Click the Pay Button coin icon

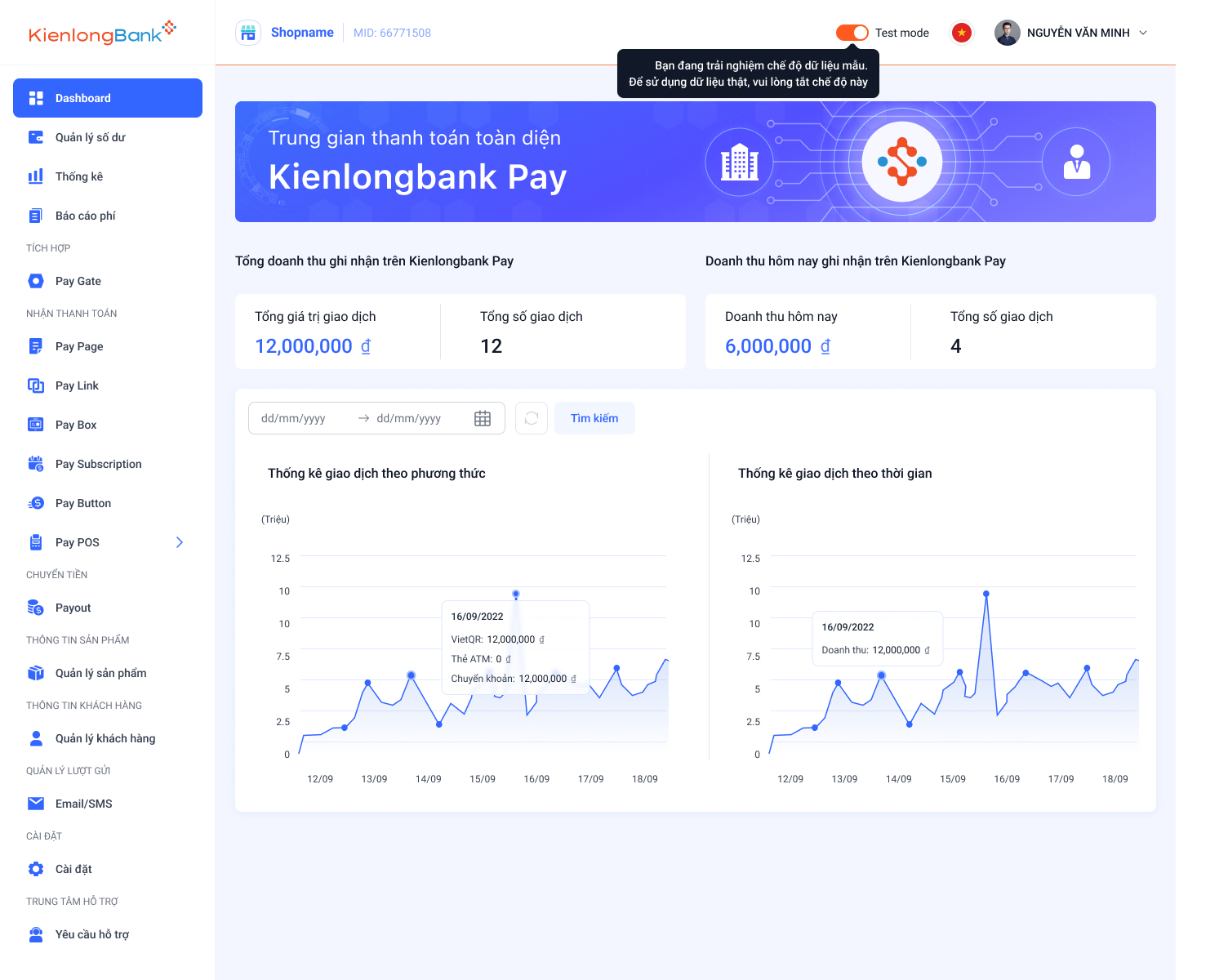(x=36, y=503)
